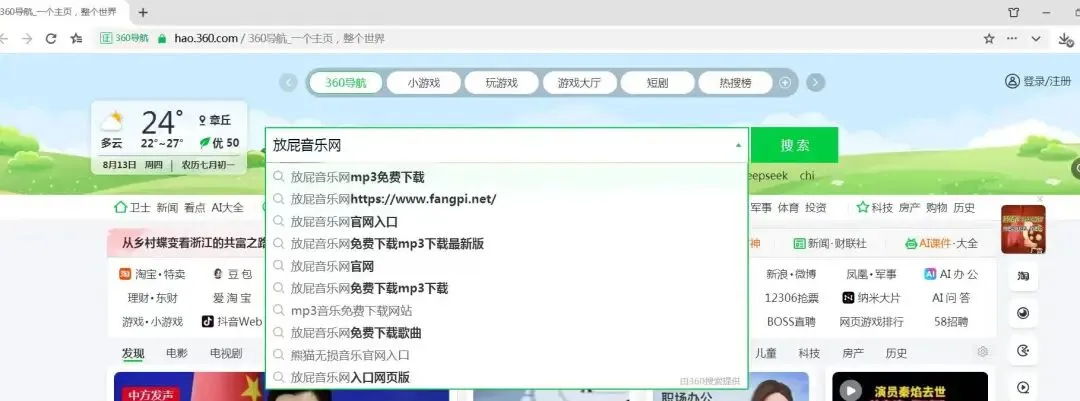The image size is (1080, 401).
Task: Select the 360导航 tab pill
Action: (x=346, y=83)
